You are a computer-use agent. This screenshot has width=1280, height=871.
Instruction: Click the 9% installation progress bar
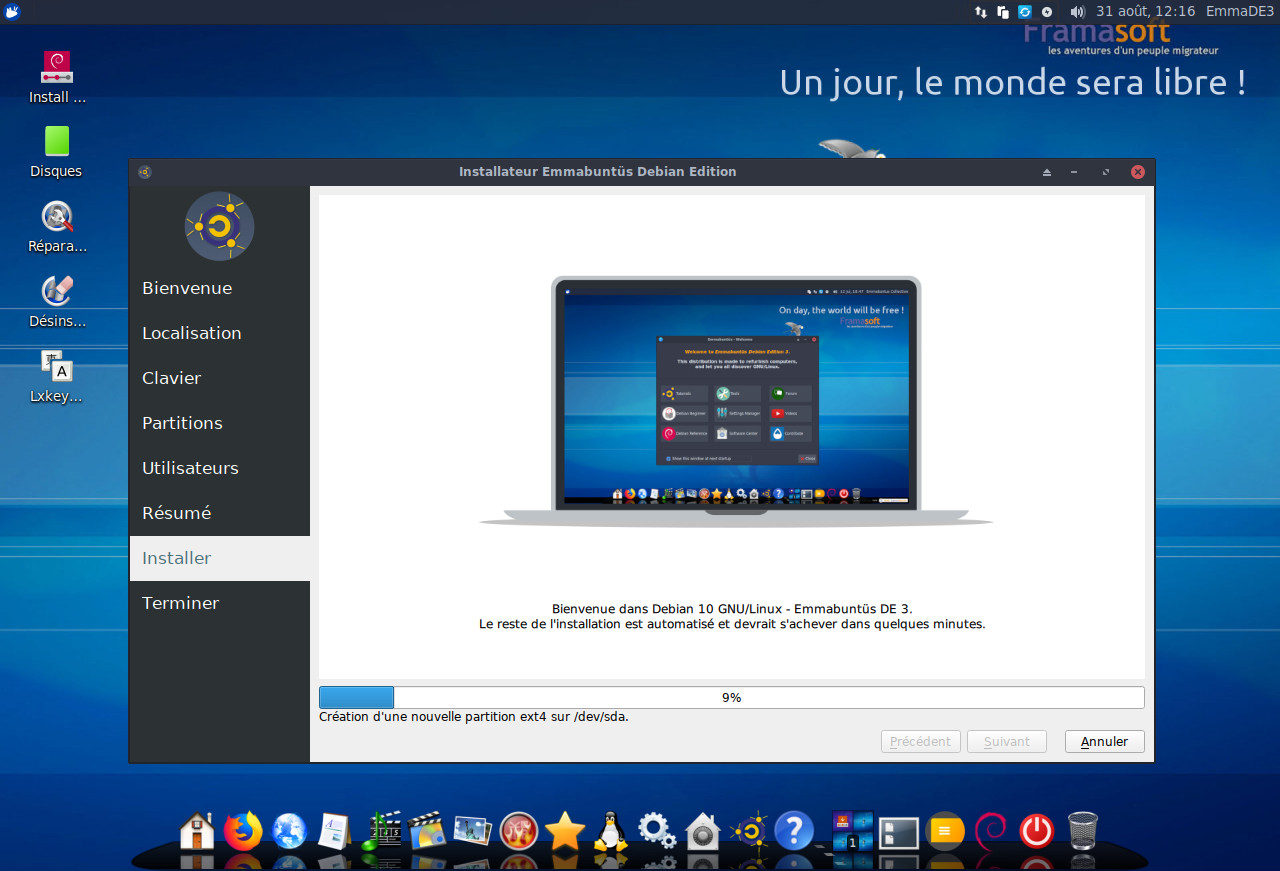tap(732, 698)
